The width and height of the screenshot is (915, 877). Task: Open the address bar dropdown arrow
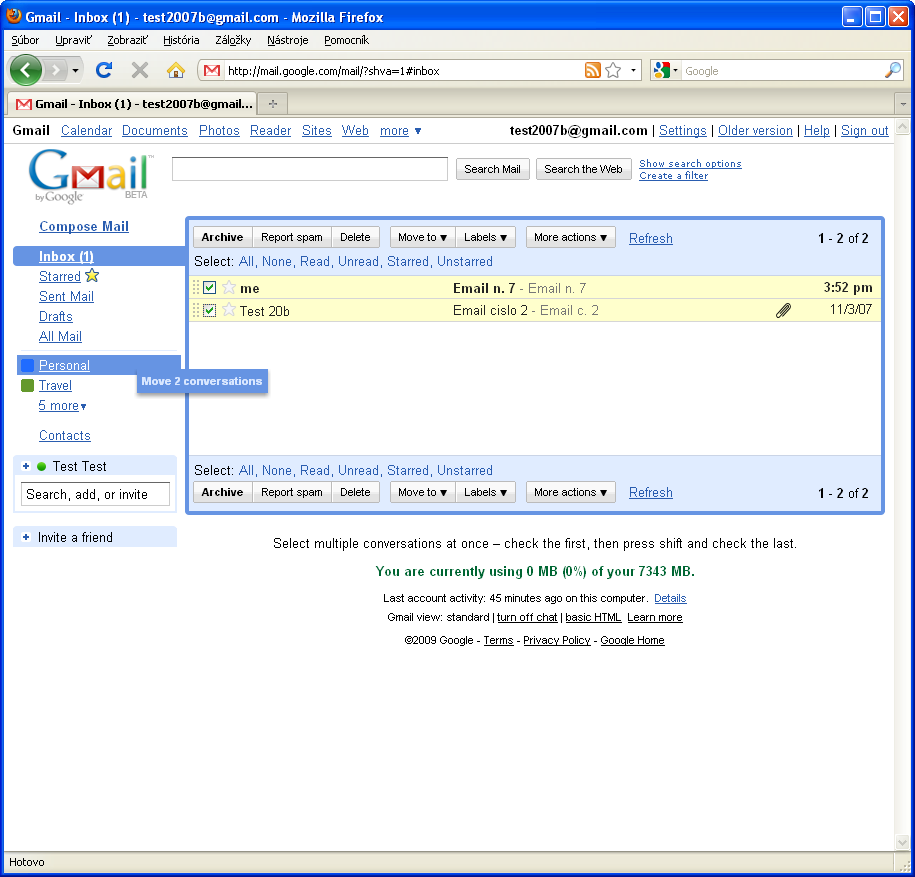633,71
